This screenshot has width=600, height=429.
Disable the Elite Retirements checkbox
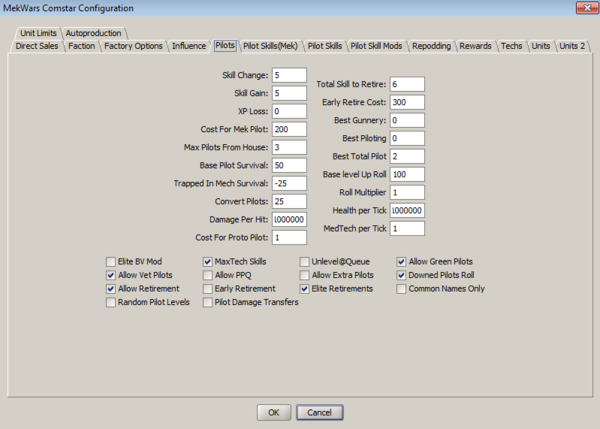tap(305, 289)
